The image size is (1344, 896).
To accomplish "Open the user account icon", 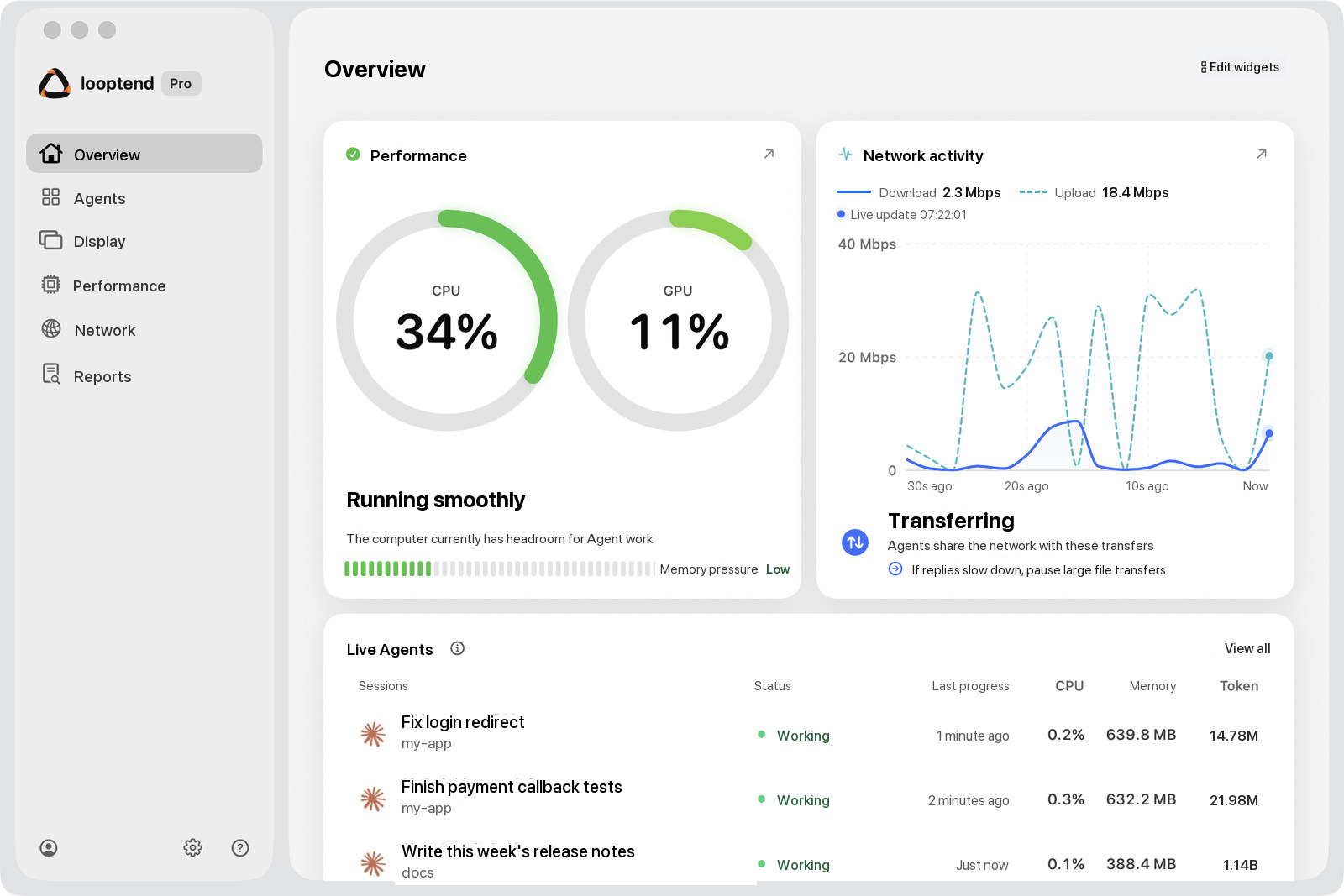I will [49, 848].
